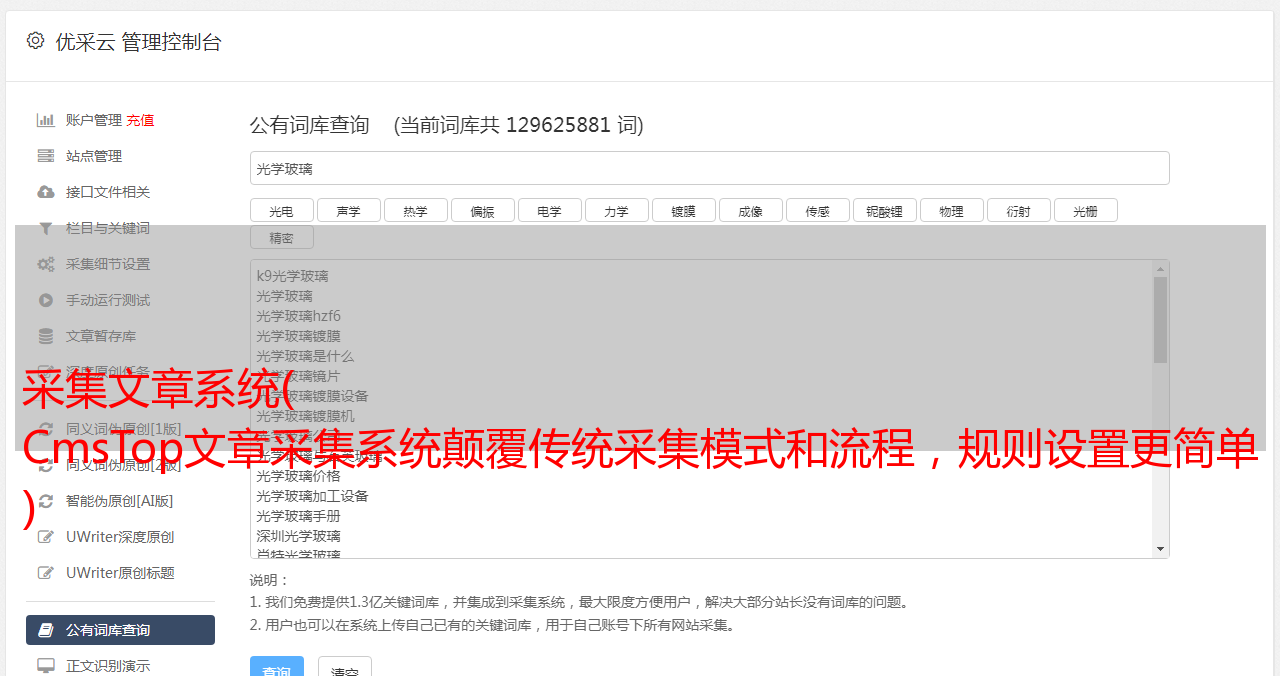Open UWriter深度原创 in the sidebar
The height and width of the screenshot is (676, 1280).
click(x=120, y=537)
